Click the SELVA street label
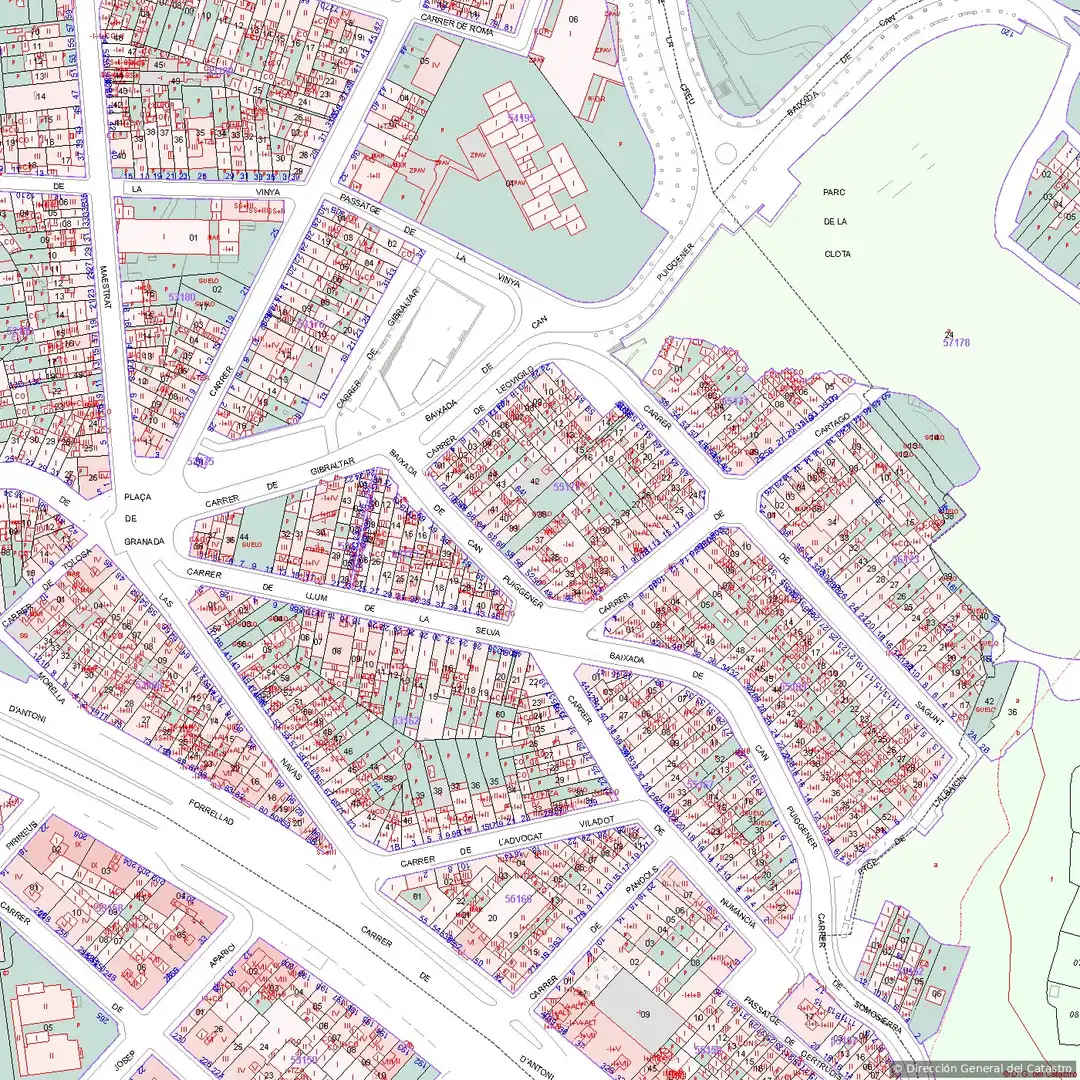Screen dimensions: 1080x1080 [x=487, y=632]
